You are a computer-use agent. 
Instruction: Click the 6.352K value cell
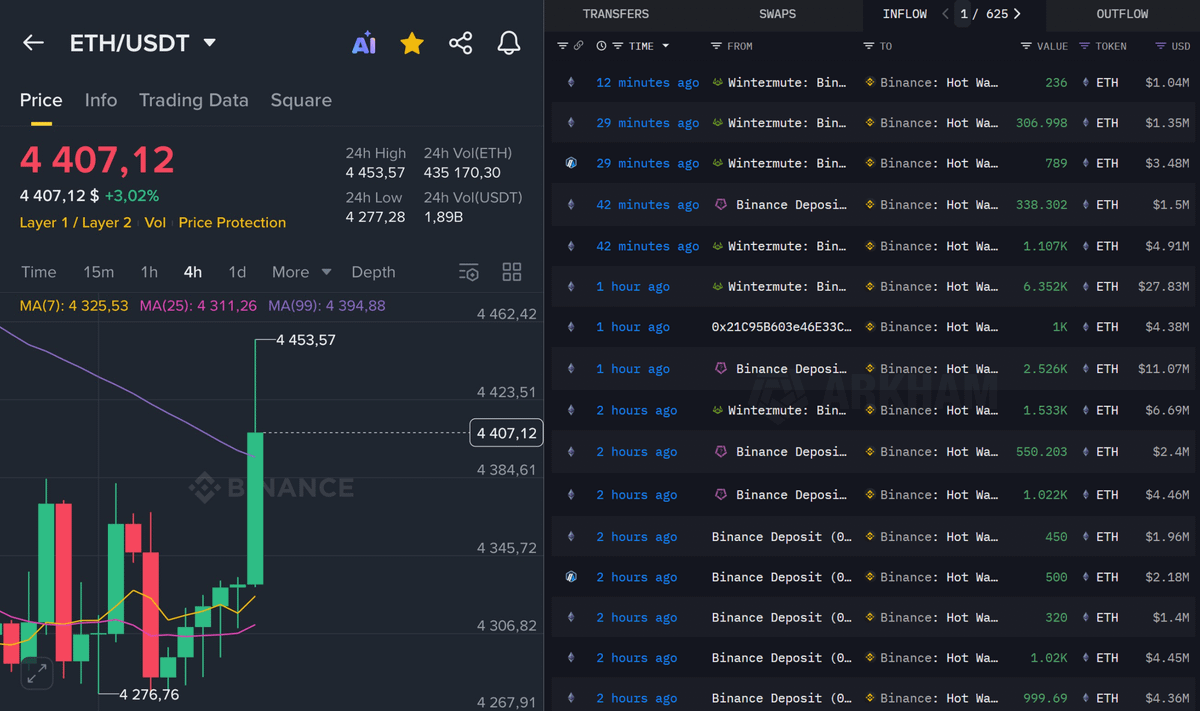1045,287
